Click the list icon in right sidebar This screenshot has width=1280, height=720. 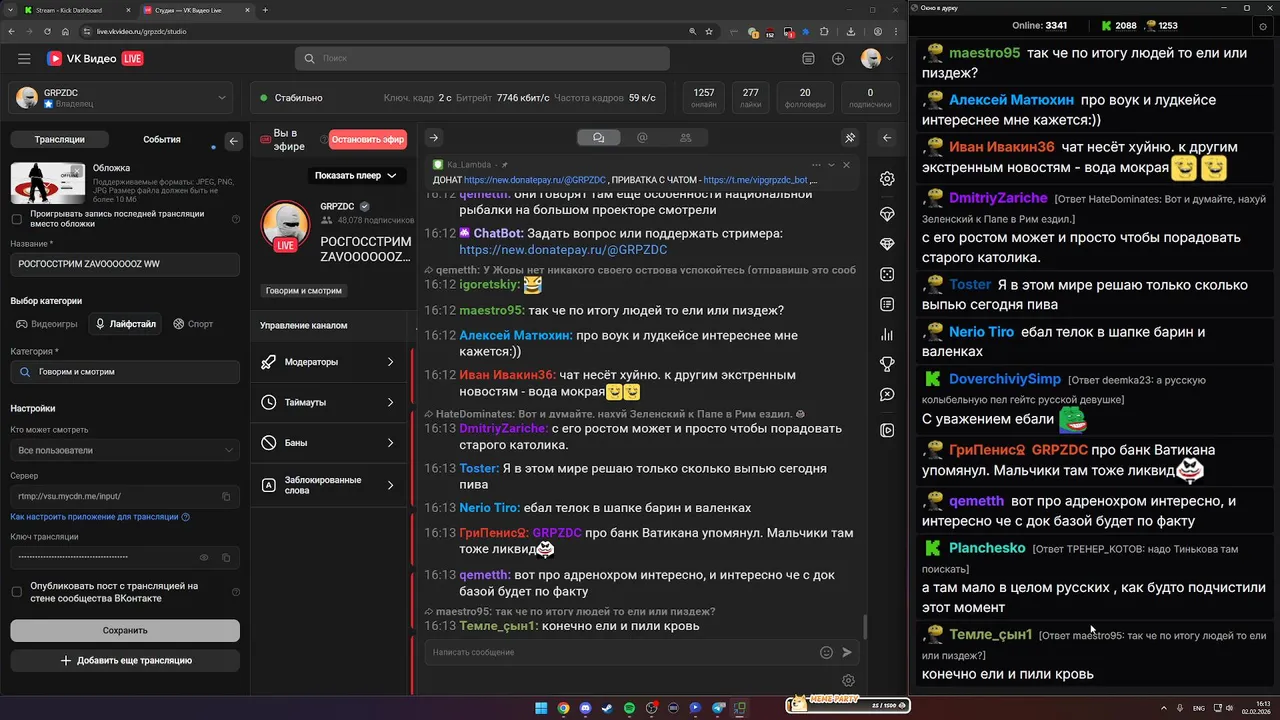point(887,304)
